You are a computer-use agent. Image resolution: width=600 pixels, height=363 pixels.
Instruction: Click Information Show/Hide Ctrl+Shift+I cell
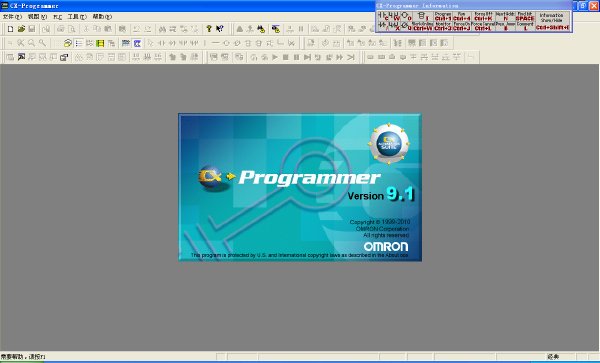[552, 21]
